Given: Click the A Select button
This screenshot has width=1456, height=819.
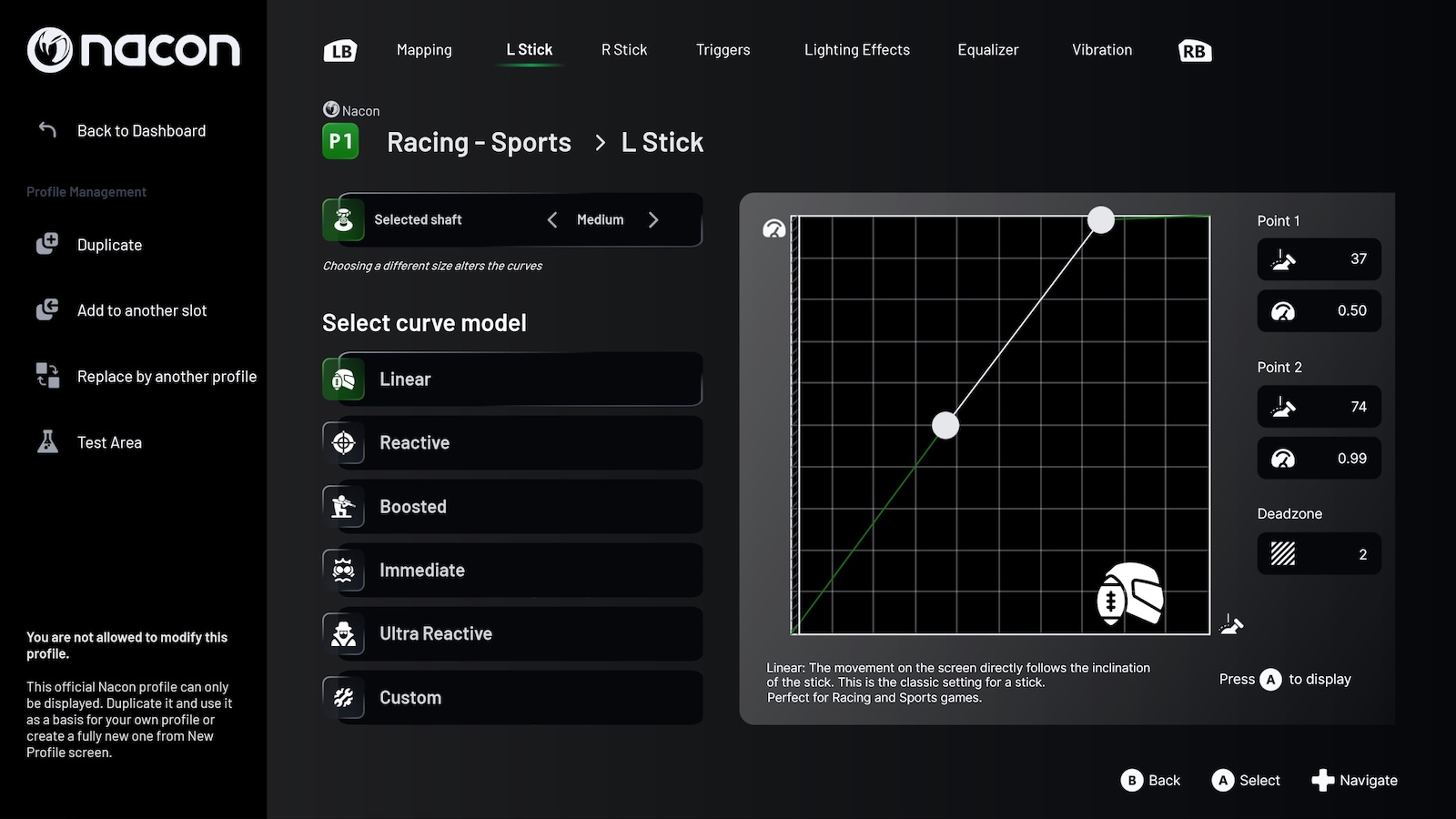Looking at the screenshot, I should [1246, 780].
